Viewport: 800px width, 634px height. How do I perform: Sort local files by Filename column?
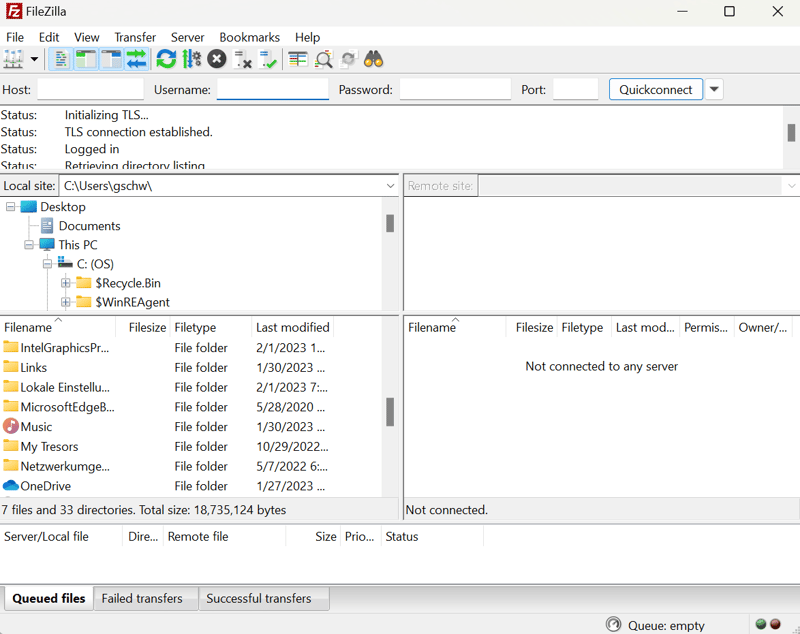tap(58, 327)
